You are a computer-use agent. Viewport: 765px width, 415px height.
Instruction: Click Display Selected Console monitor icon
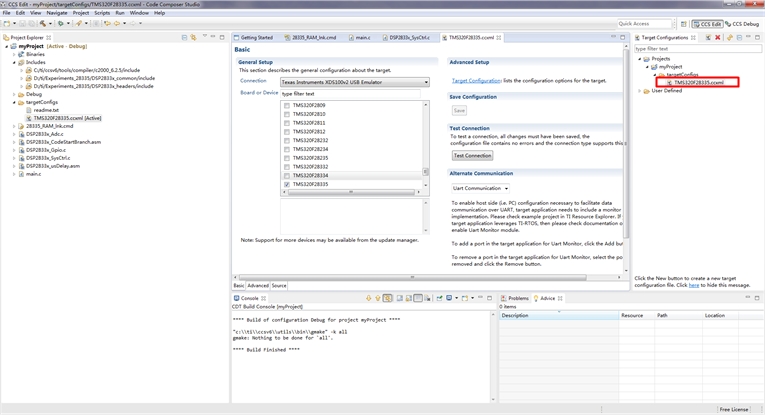pos(449,298)
